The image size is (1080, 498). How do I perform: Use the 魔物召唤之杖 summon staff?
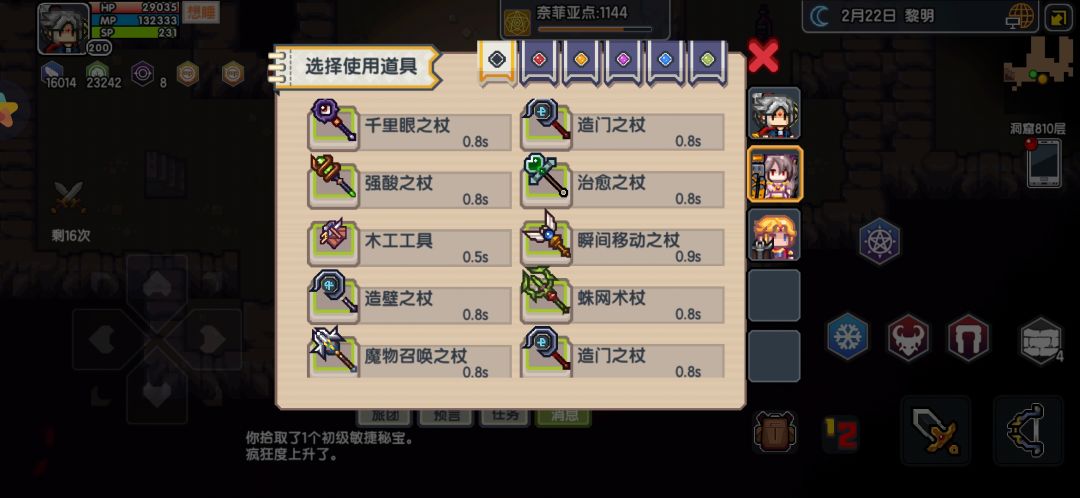(409, 353)
